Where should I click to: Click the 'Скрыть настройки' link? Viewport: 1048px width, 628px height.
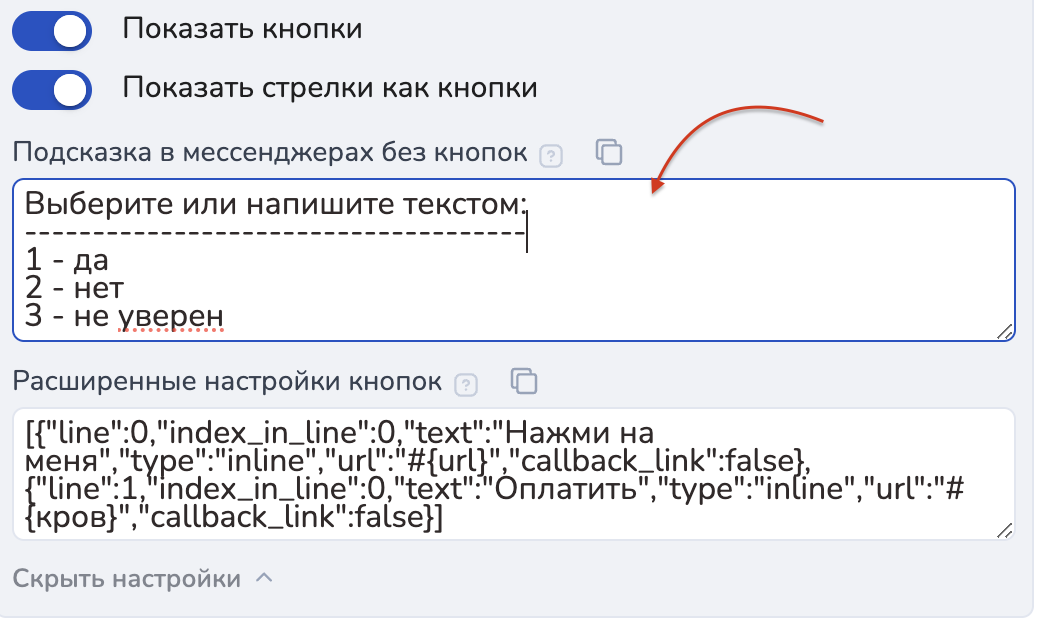click(x=126, y=579)
